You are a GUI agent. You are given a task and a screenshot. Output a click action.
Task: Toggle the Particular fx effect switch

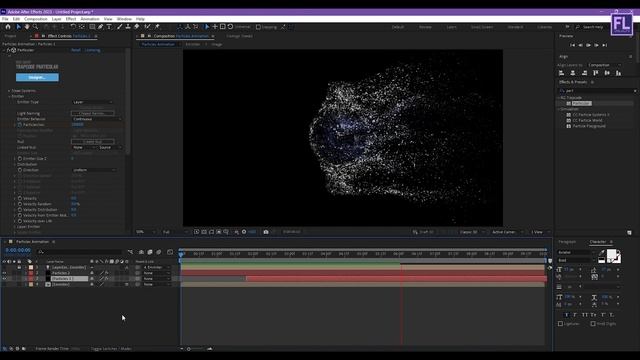[8, 50]
